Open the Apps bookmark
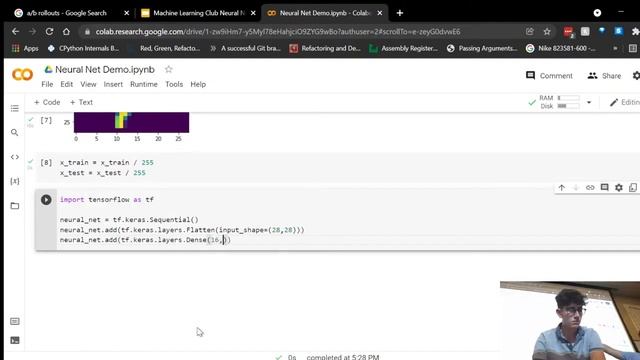The width and height of the screenshot is (640, 360). 25,48
